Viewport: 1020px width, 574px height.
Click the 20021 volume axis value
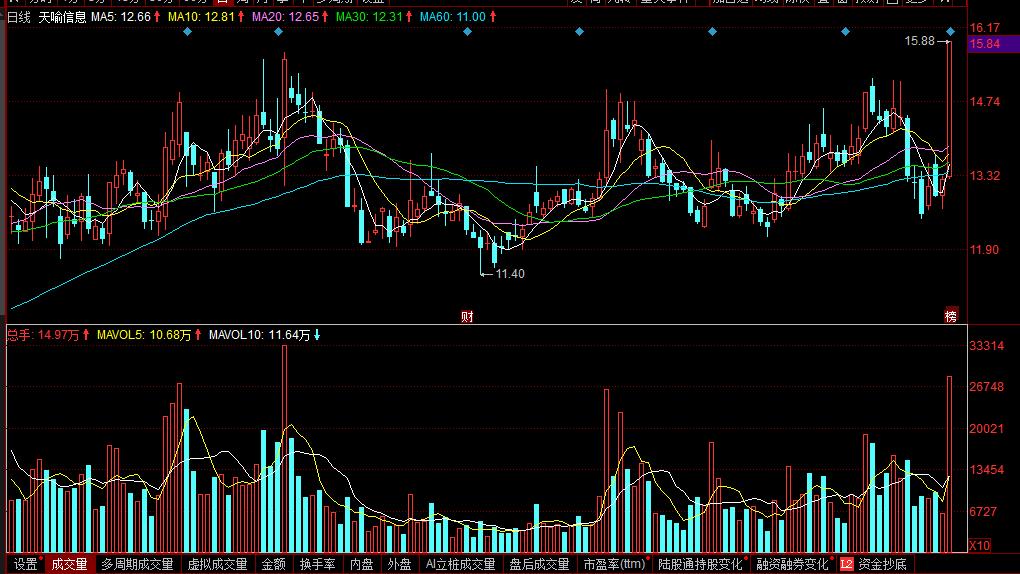tap(986, 428)
